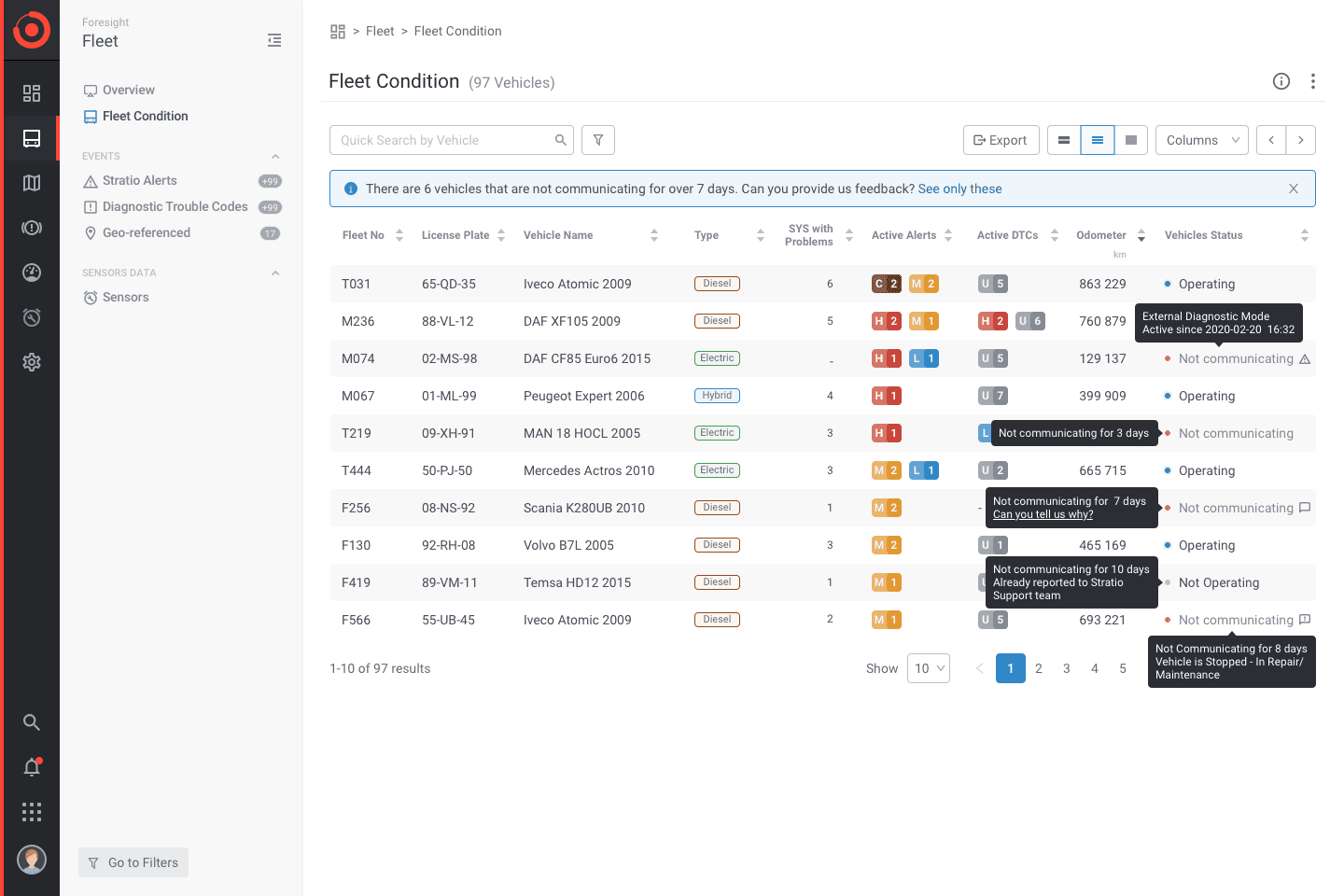Image resolution: width=1344 pixels, height=896 pixels.
Task: Select medium row density view
Action: click(1098, 140)
